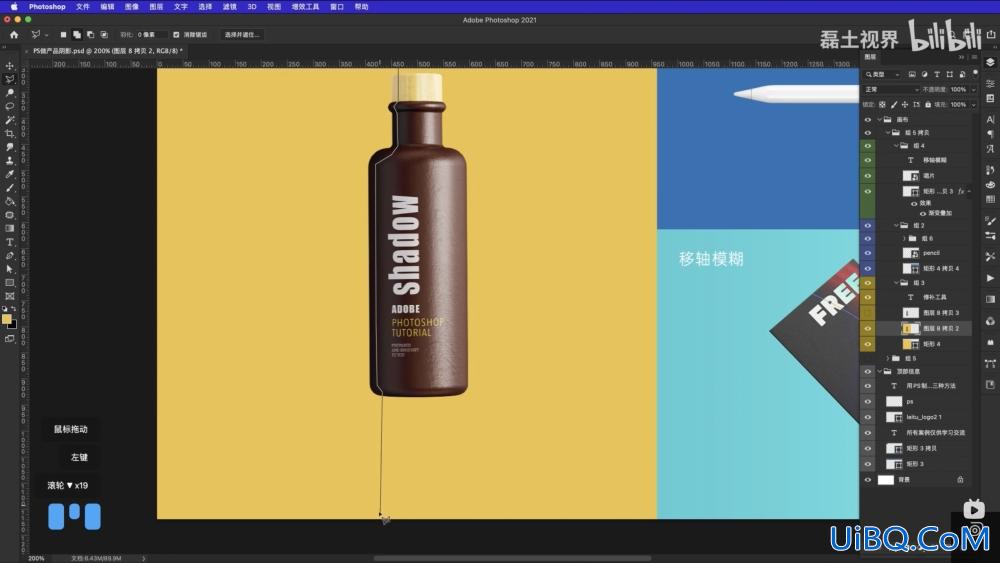Select the Magic Wand tool

tap(10, 120)
